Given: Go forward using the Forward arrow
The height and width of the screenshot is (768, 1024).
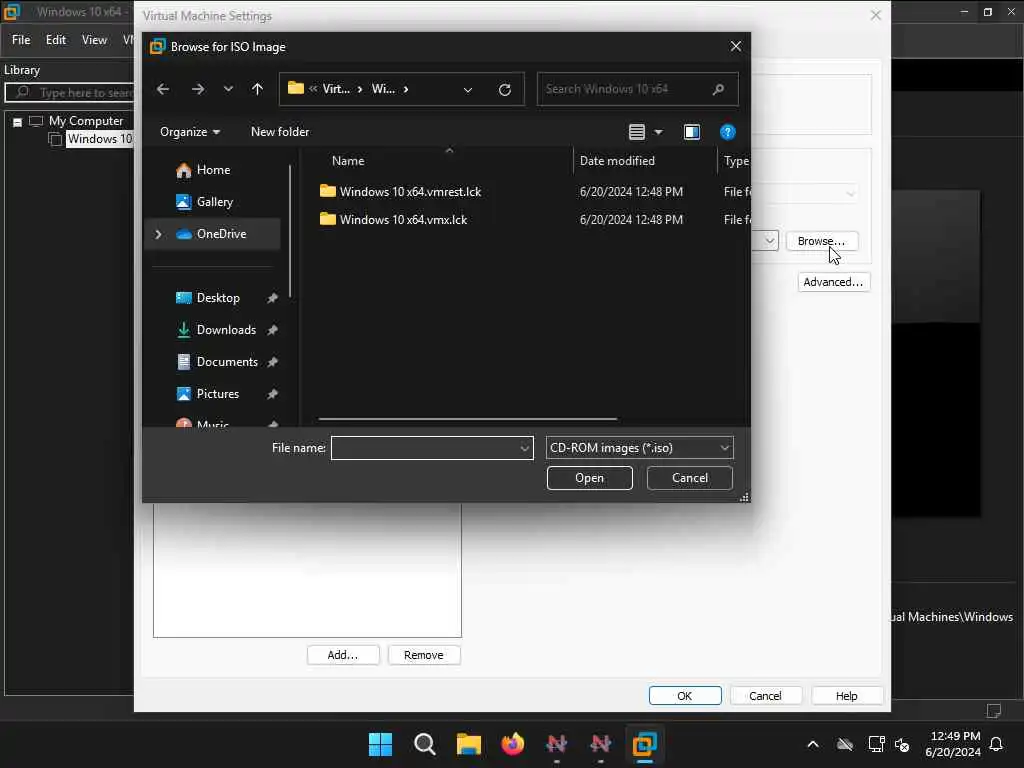Looking at the screenshot, I should (x=197, y=89).
